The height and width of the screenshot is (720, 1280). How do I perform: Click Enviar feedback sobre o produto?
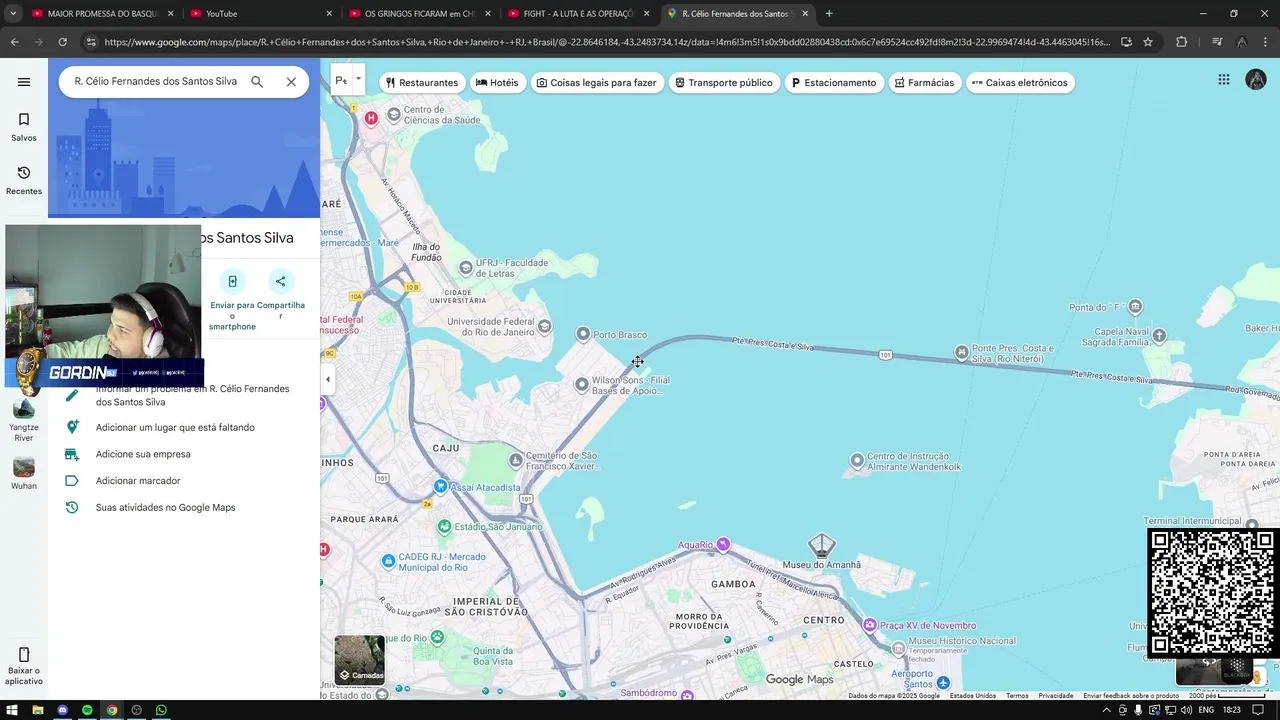tap(1131, 696)
